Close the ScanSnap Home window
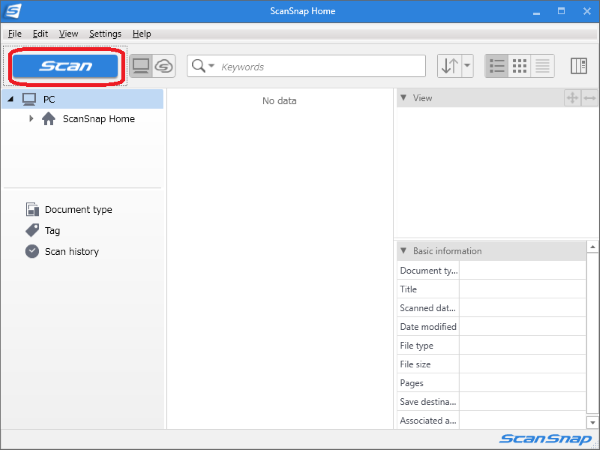This screenshot has width=600, height=450. (x=587, y=11)
